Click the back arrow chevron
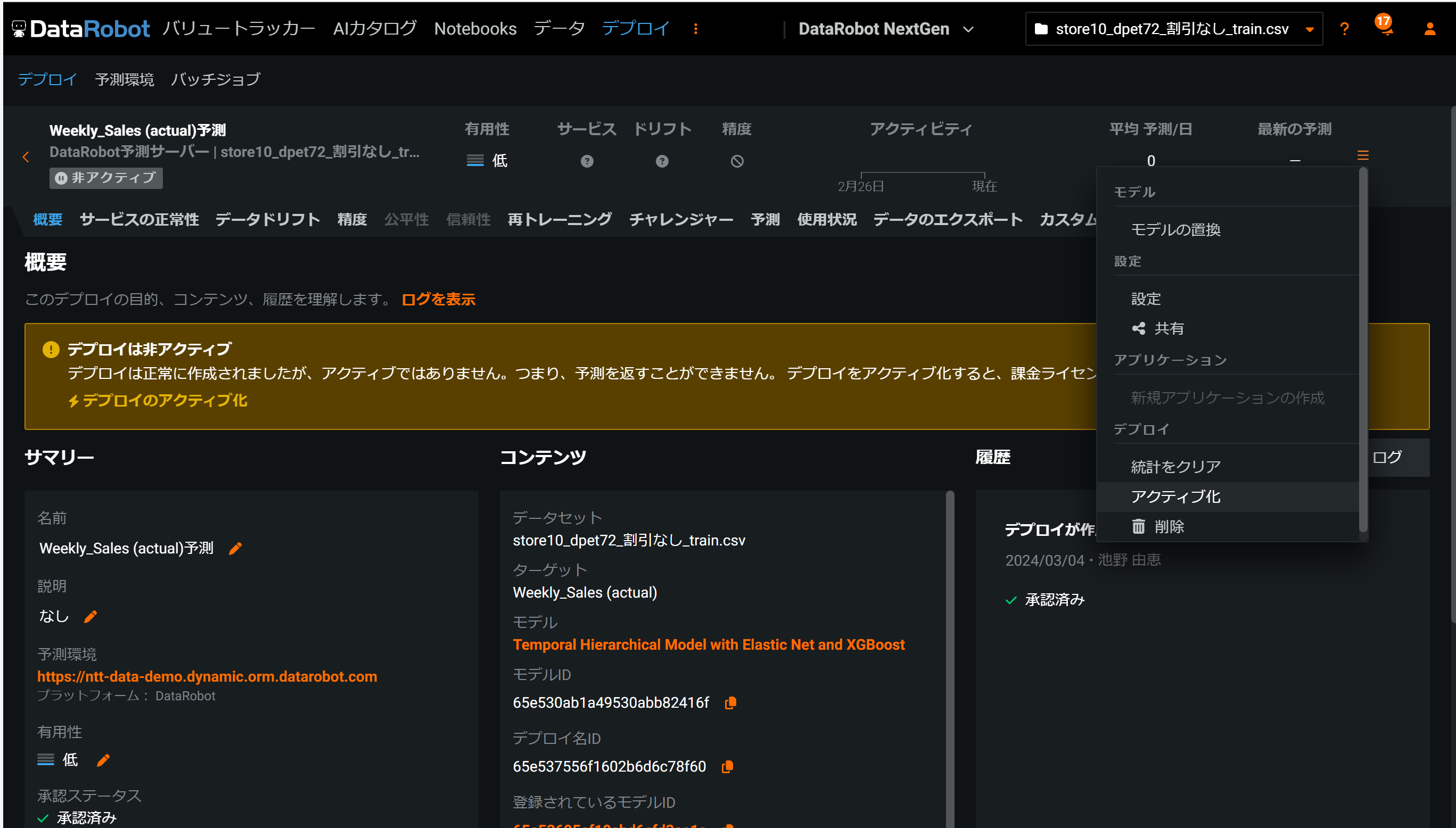Image resolution: width=1456 pixels, height=828 pixels. point(26,157)
